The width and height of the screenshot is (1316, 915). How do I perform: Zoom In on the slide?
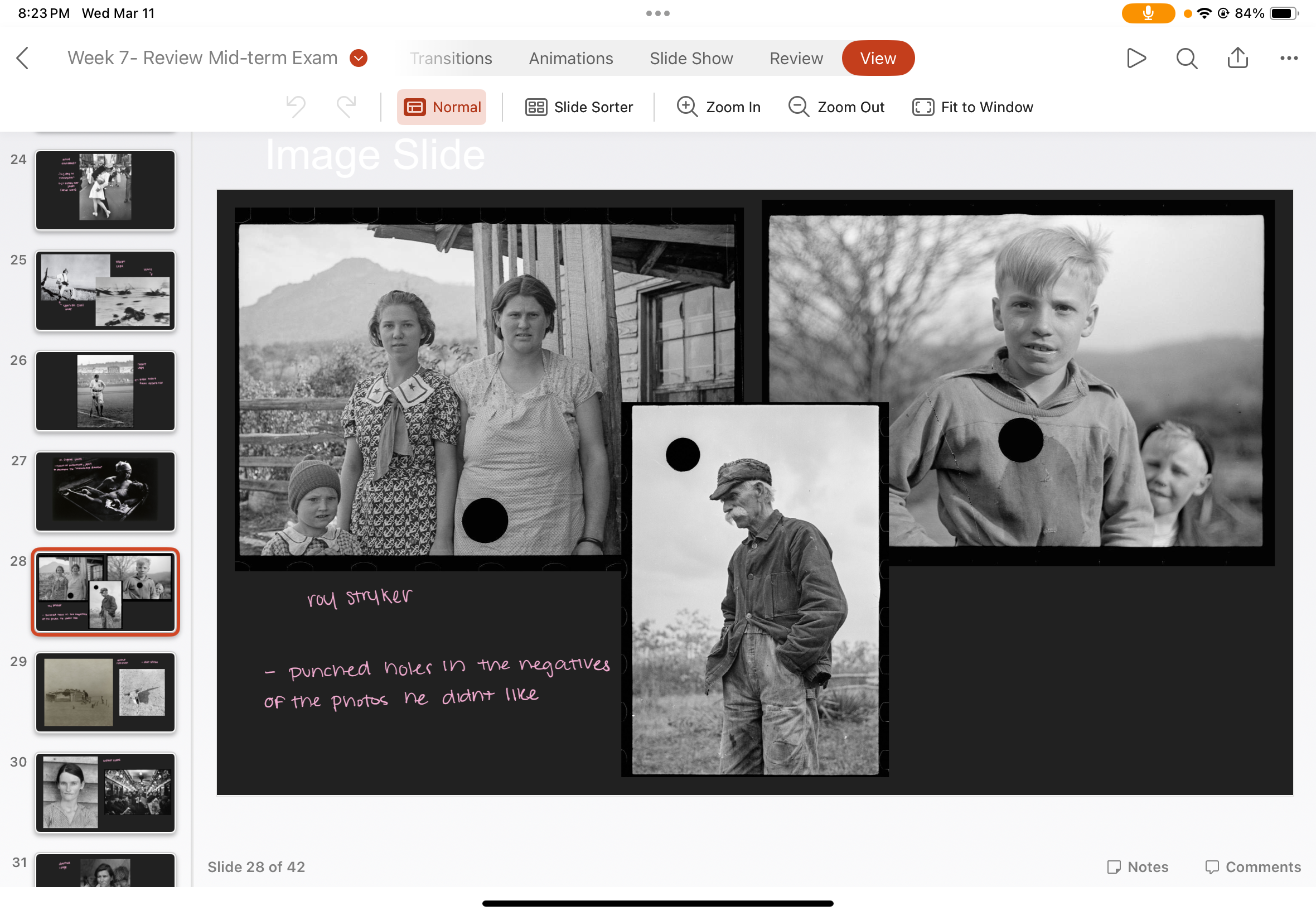tap(718, 107)
